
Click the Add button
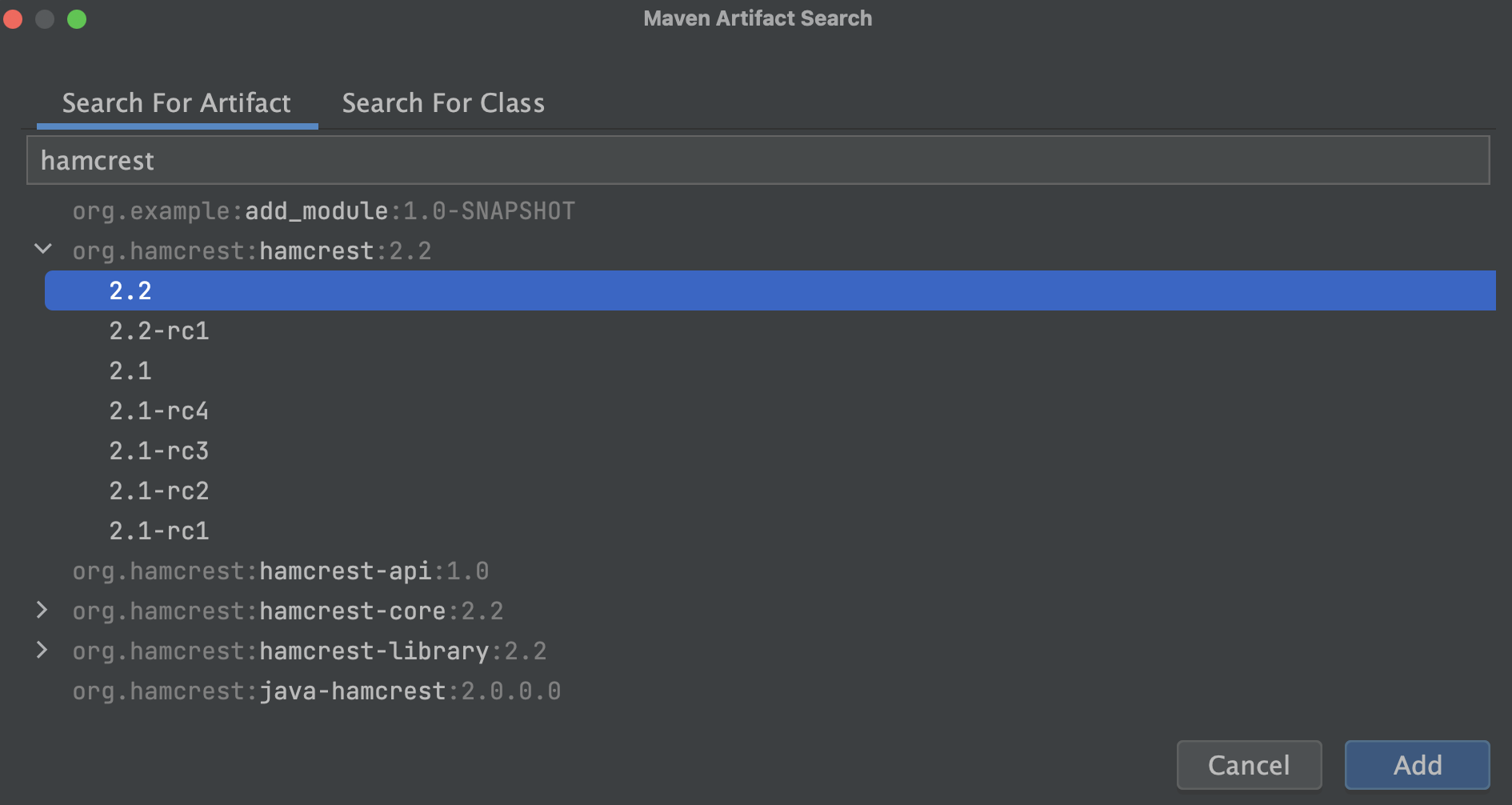(x=1416, y=765)
